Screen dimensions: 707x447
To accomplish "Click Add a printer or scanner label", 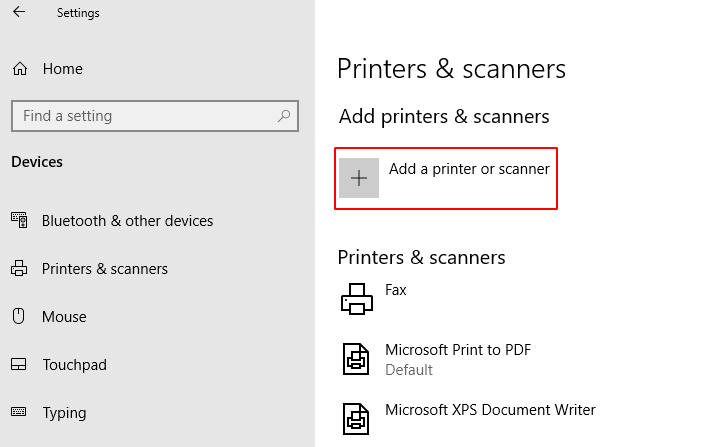I will pyautogui.click(x=469, y=169).
